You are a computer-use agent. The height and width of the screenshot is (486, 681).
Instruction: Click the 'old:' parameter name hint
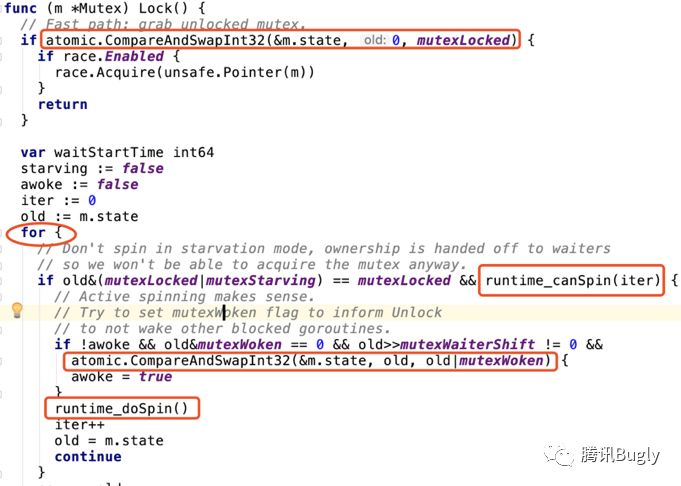375,40
